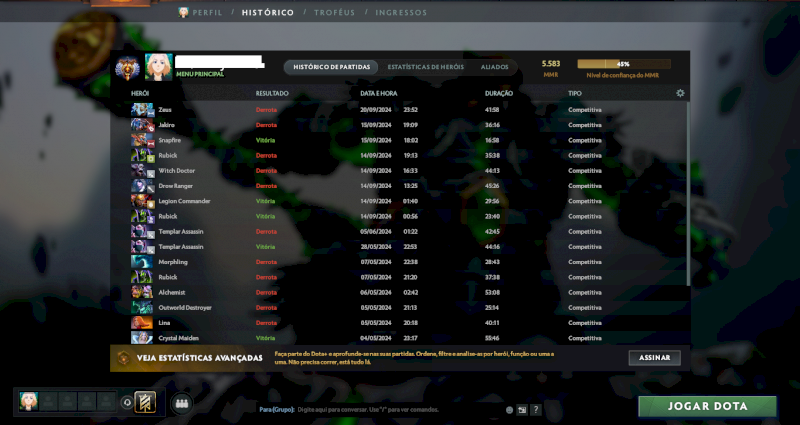The image size is (800, 425).
Task: Click the date 05/05/2024 21:13
Action: pyautogui.click(x=389, y=308)
